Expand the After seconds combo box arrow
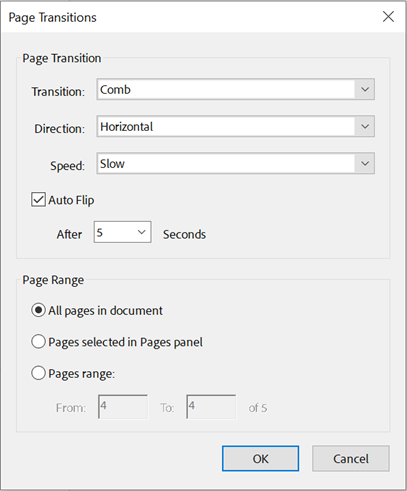 coord(142,232)
